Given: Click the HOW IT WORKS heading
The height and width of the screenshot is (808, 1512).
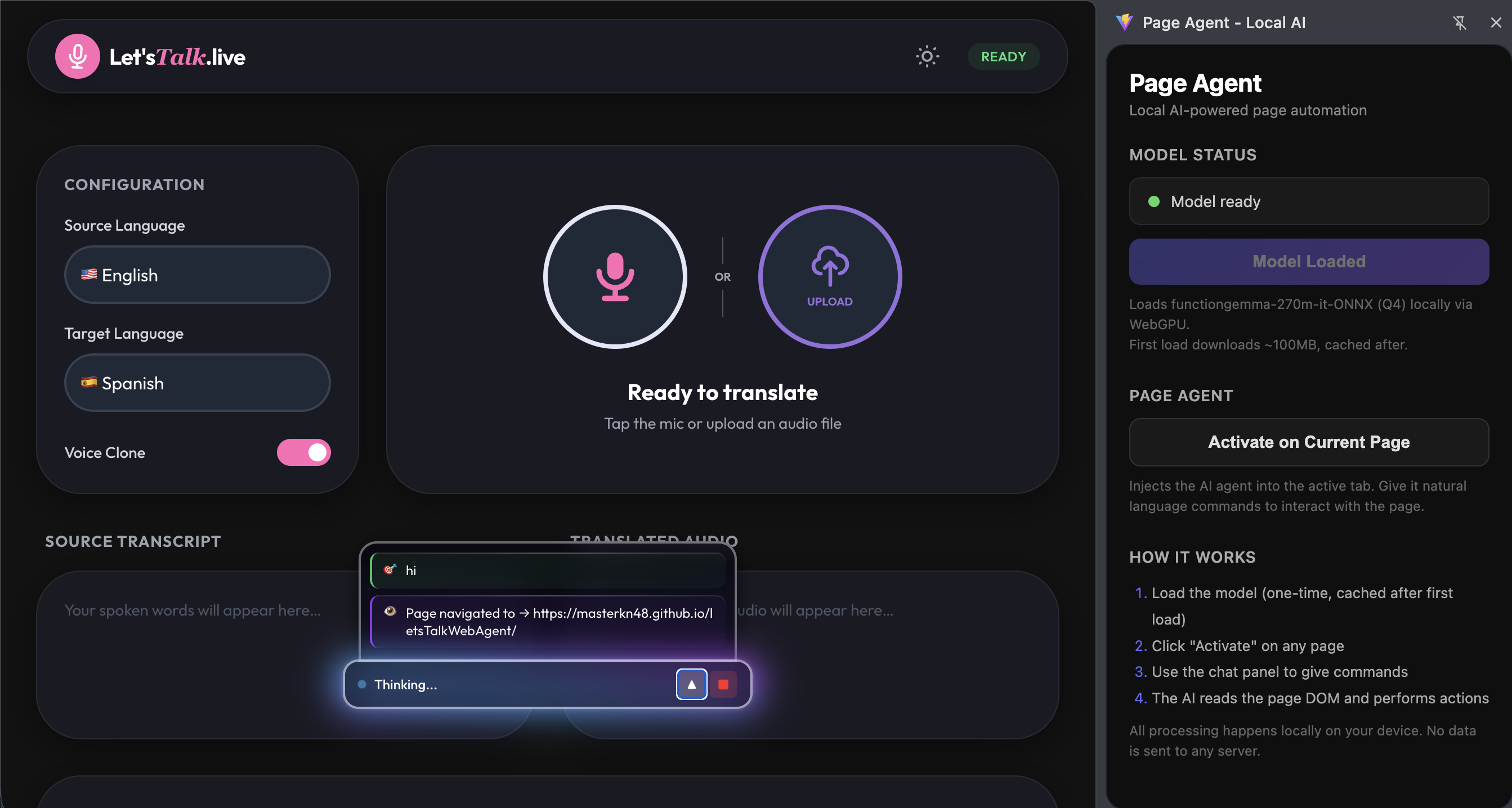Looking at the screenshot, I should click(x=1192, y=557).
